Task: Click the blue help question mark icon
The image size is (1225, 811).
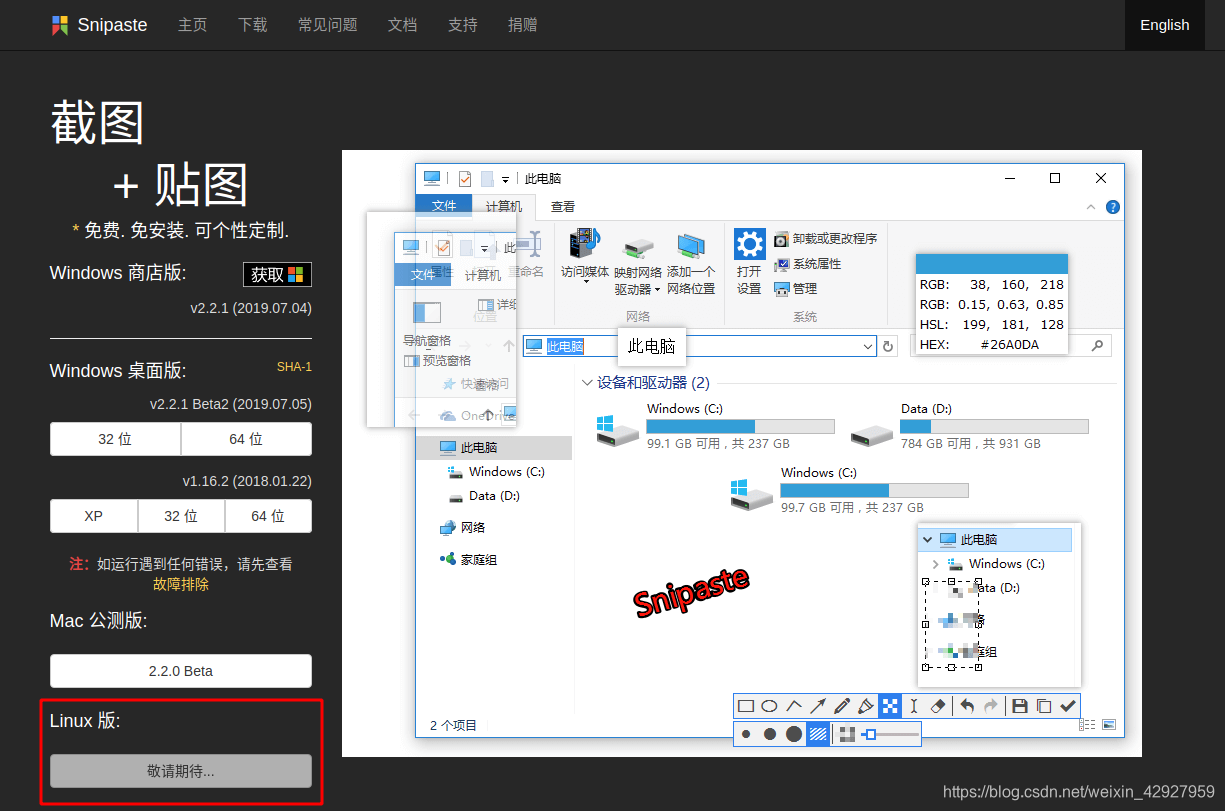Action: pyautogui.click(x=1113, y=207)
